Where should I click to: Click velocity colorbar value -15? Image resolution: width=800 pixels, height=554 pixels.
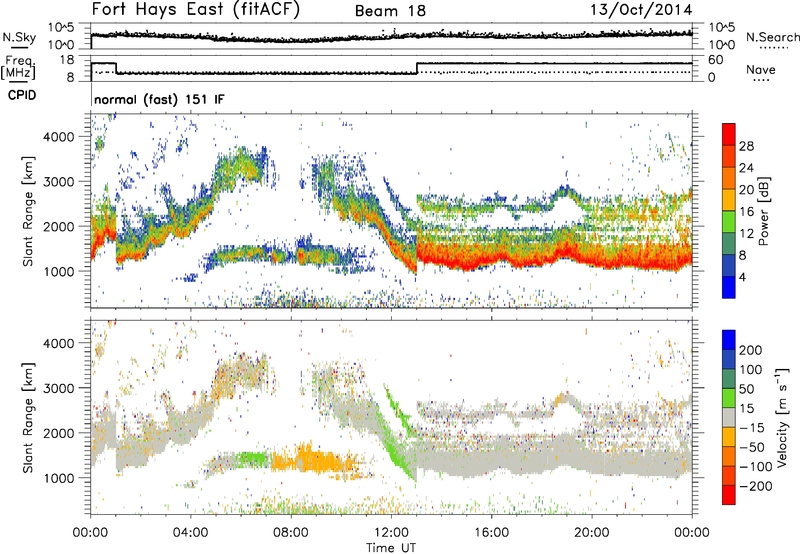point(752,428)
